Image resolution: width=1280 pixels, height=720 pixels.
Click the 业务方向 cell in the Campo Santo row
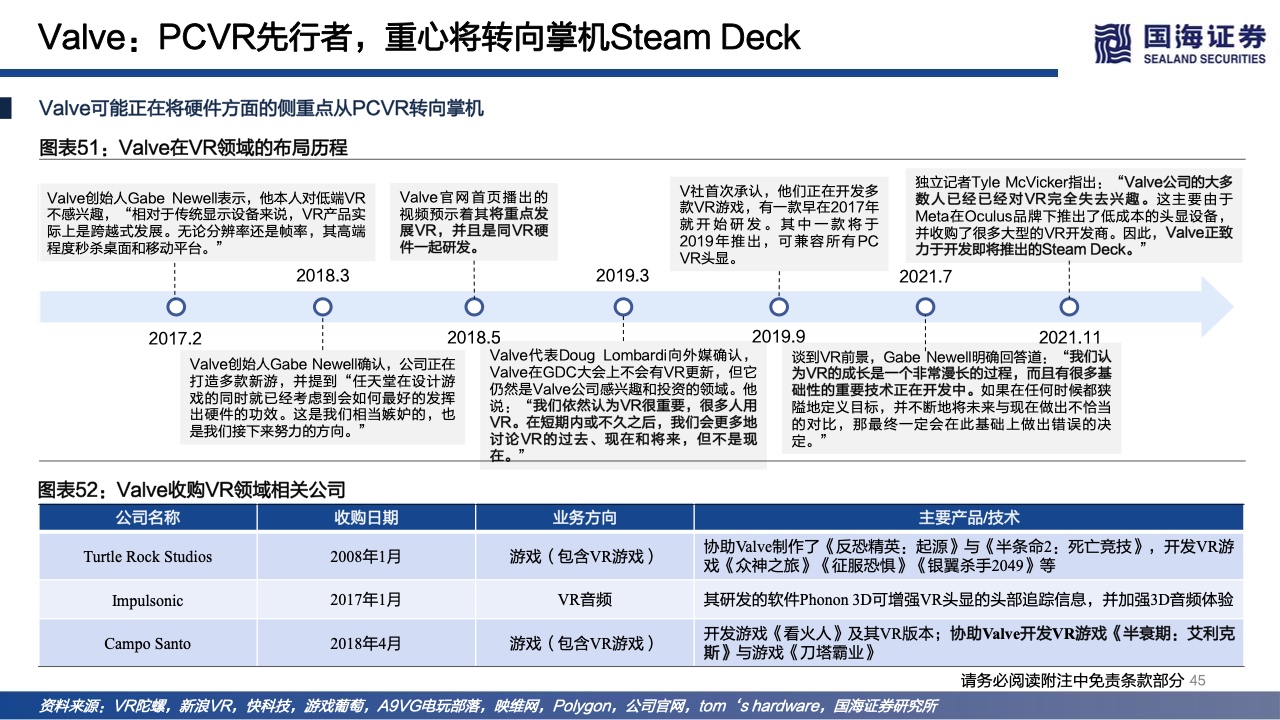click(x=585, y=643)
